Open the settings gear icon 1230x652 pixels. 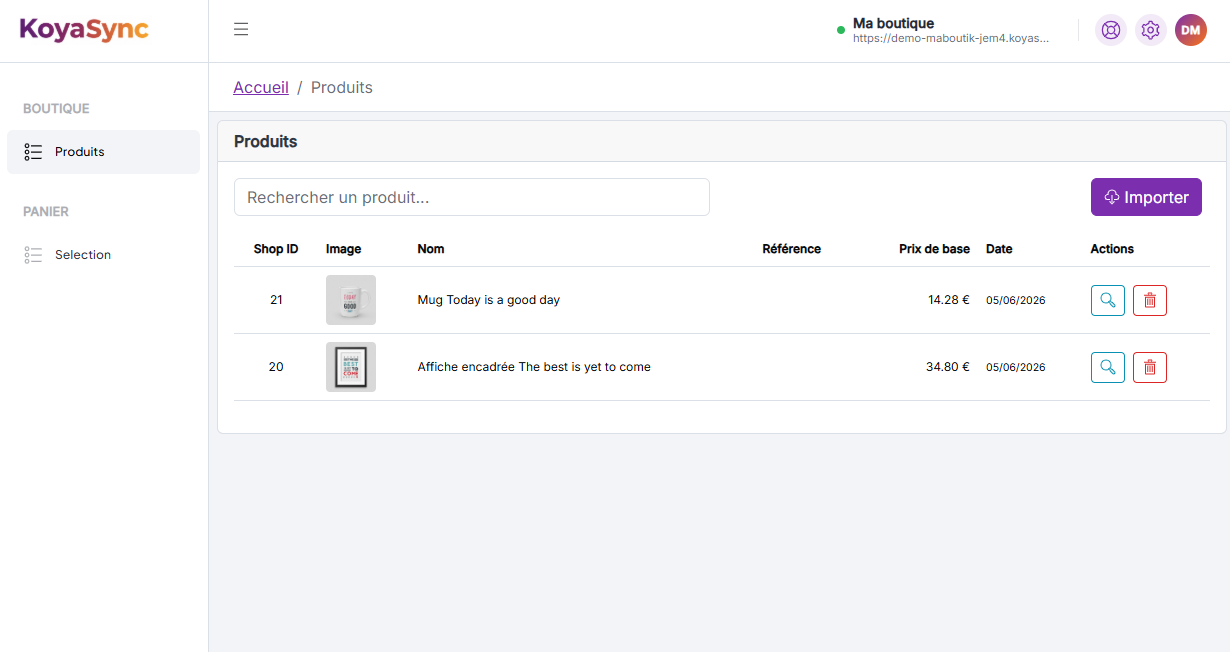click(x=1150, y=30)
